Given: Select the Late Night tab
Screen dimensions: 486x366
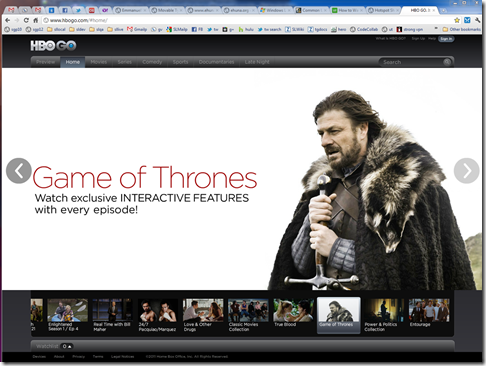Looking at the screenshot, I should pyautogui.click(x=257, y=62).
